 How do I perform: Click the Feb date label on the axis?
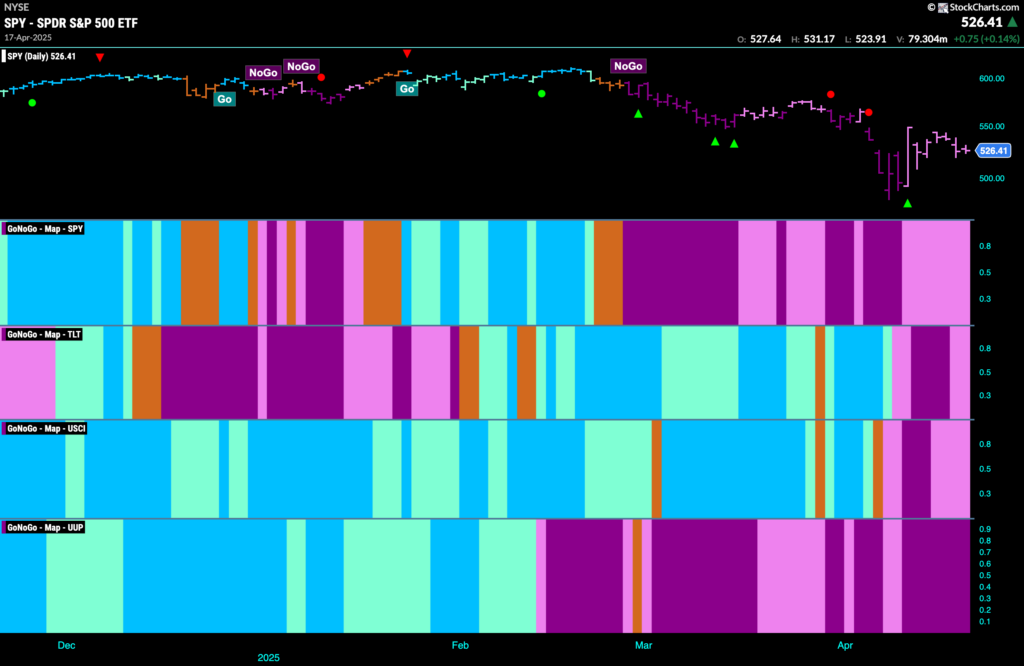pyautogui.click(x=460, y=645)
